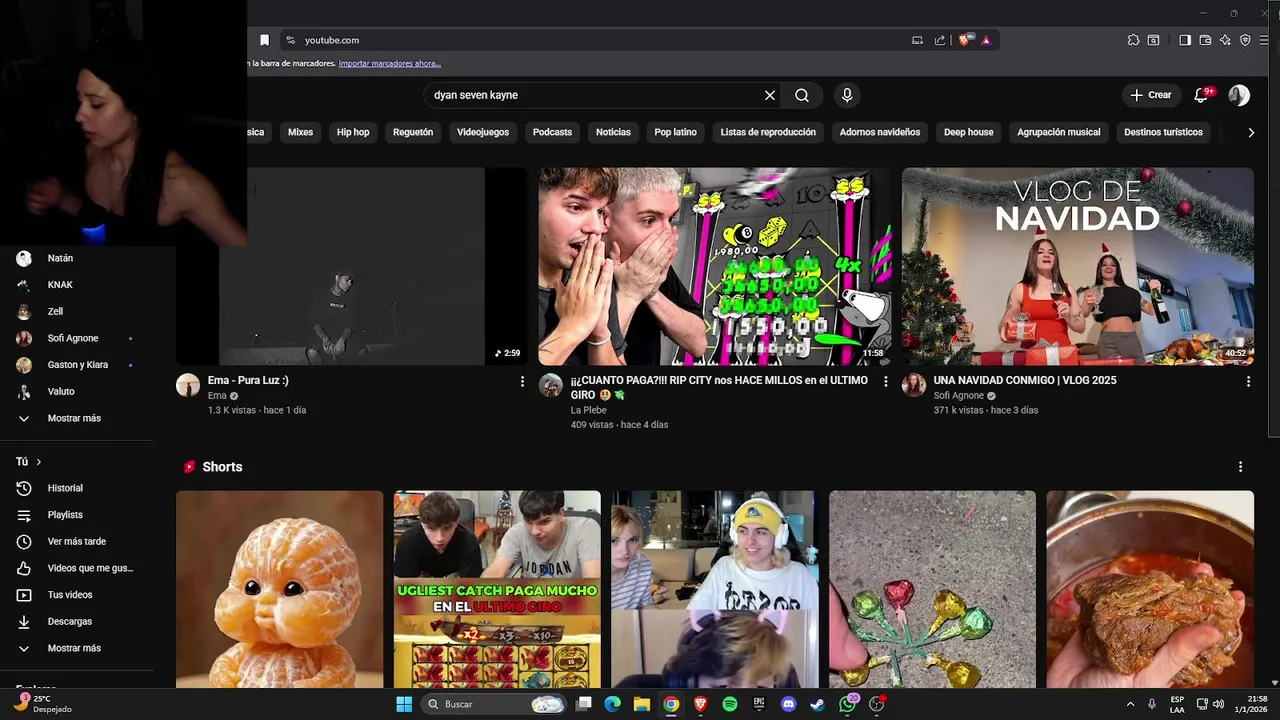
Task: Open the Leo AI sparkle icon
Action: [x=1225, y=40]
